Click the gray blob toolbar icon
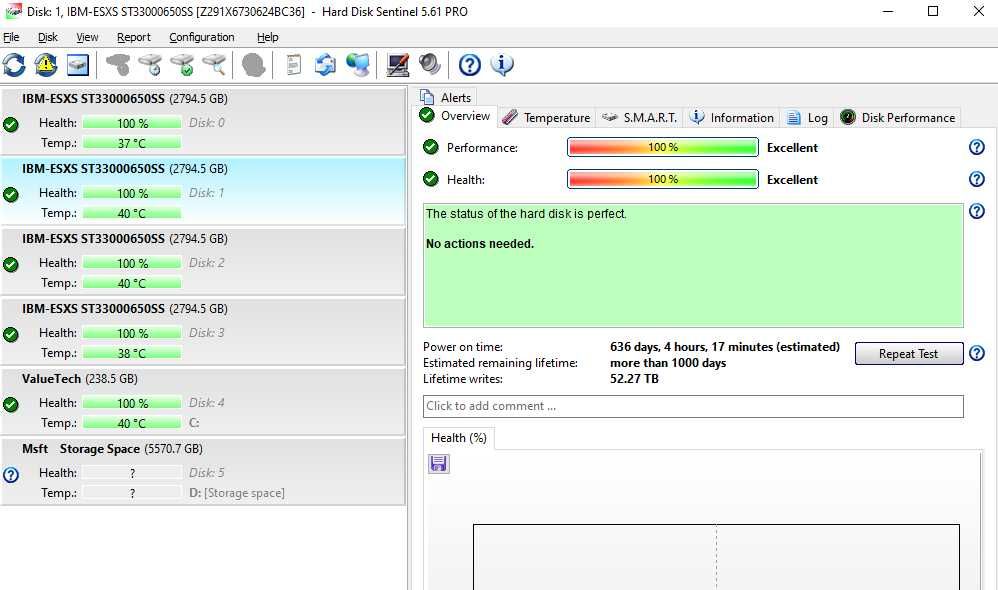 253,65
